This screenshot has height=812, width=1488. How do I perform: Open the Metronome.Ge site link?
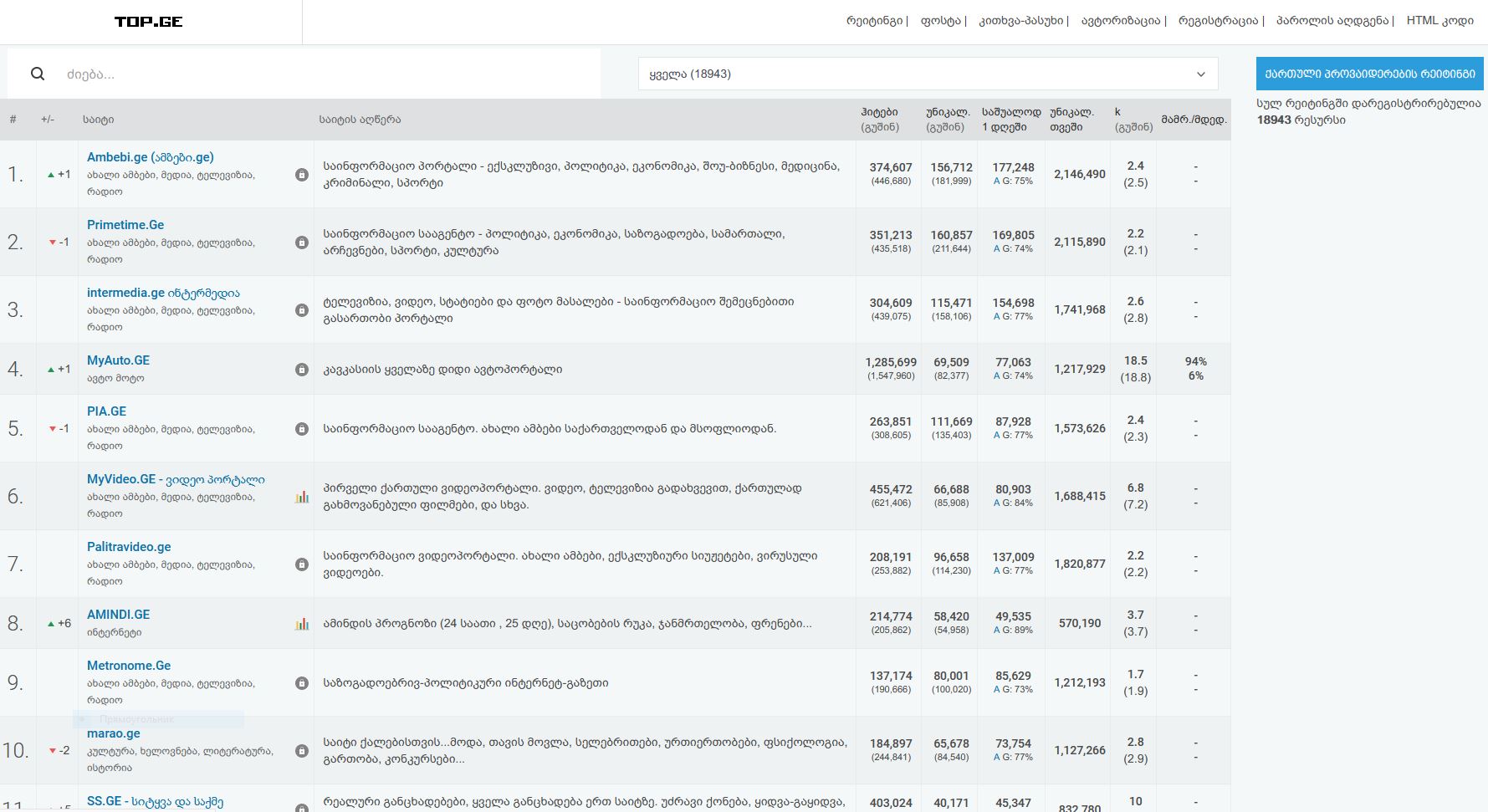point(129,666)
